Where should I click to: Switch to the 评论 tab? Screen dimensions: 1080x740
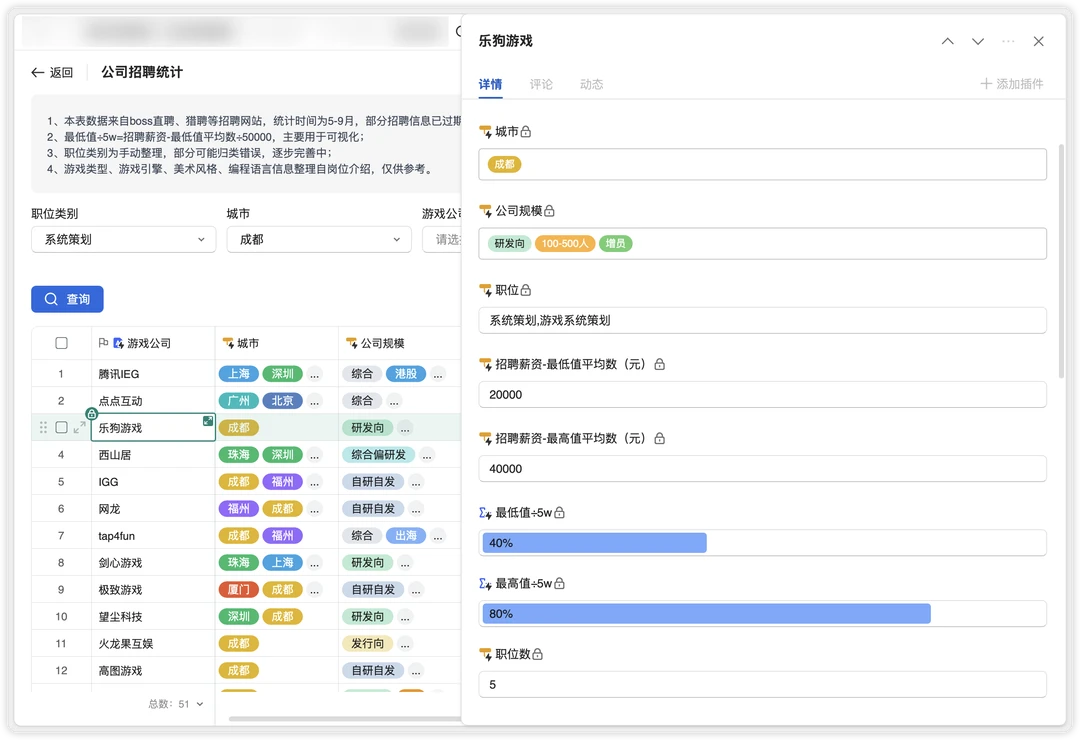tap(541, 84)
